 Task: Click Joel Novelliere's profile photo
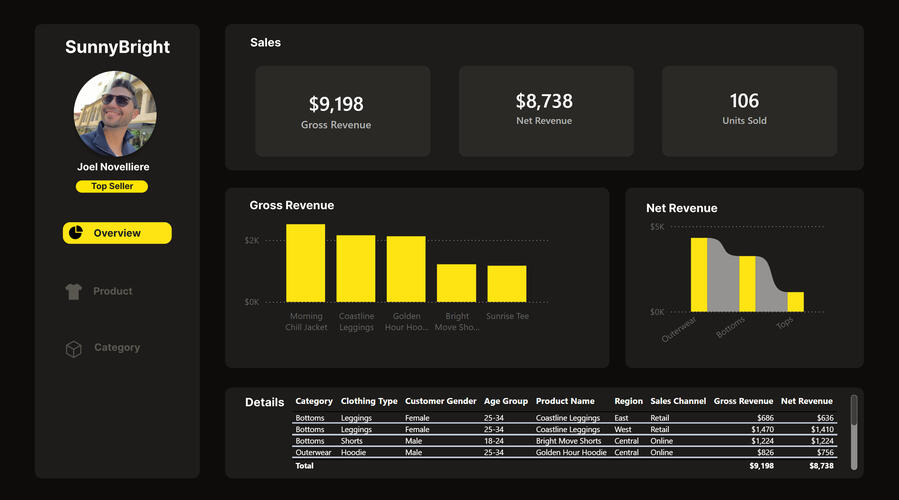point(114,113)
